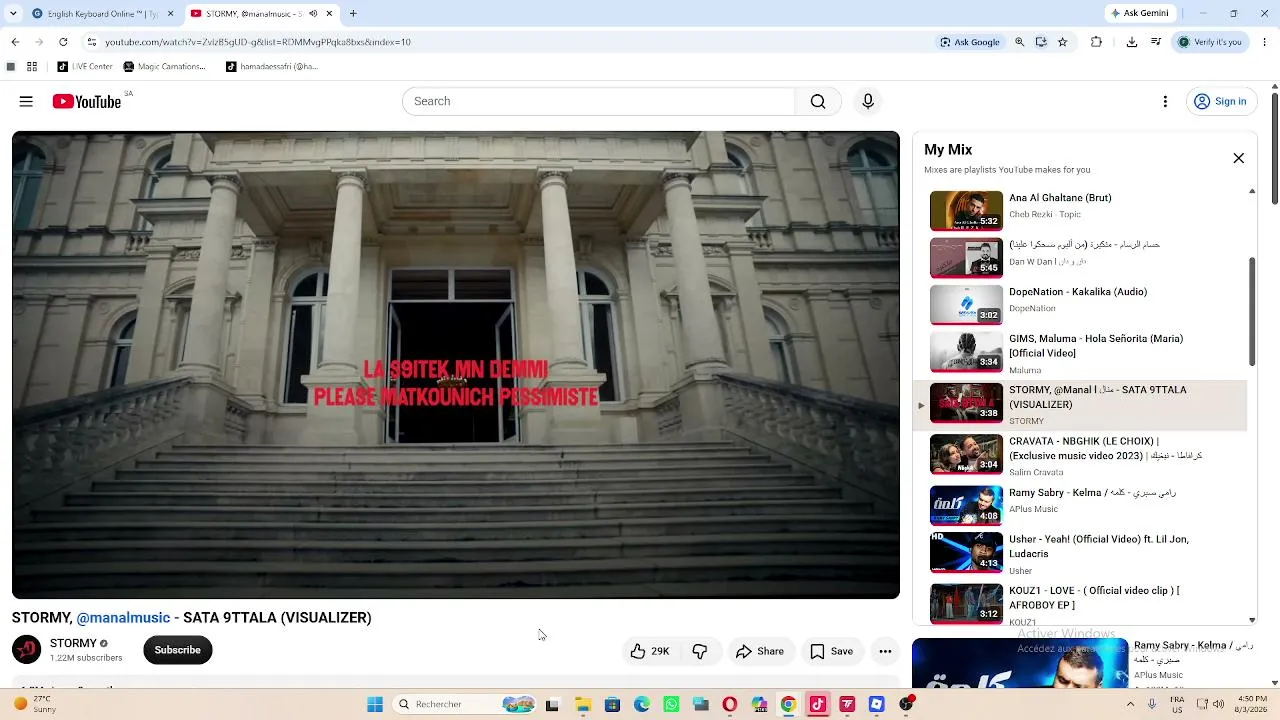Image resolution: width=1280 pixels, height=720 pixels.
Task: Click the My Mix playlist scrollbar thumb
Action: (x=1252, y=311)
